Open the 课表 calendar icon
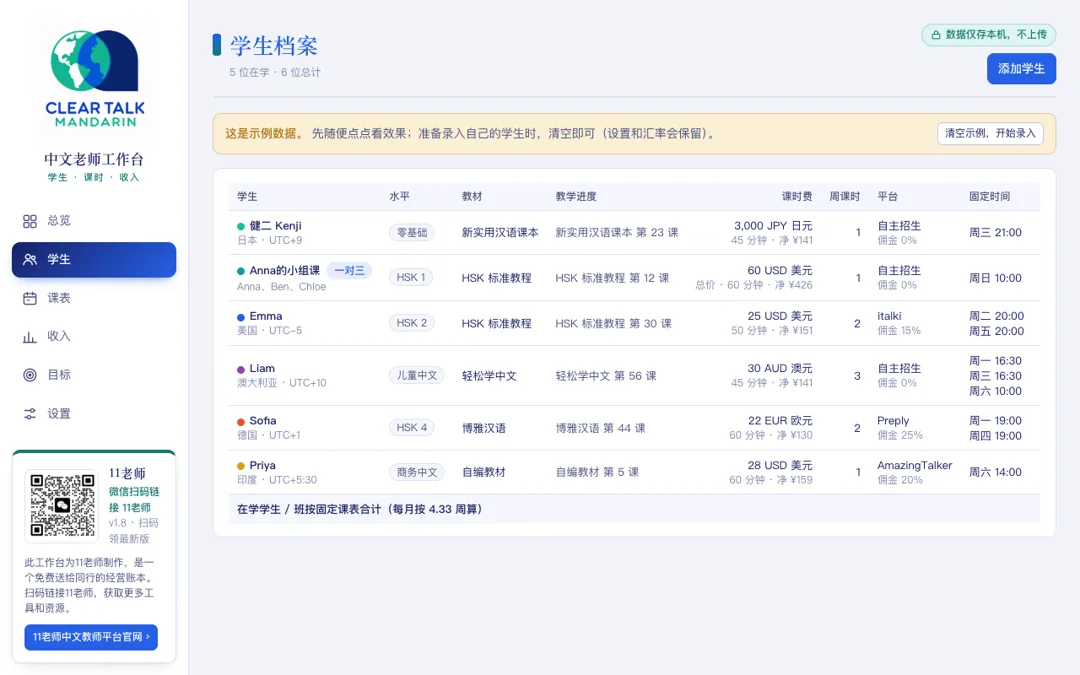This screenshot has height=675, width=1080. 30,298
